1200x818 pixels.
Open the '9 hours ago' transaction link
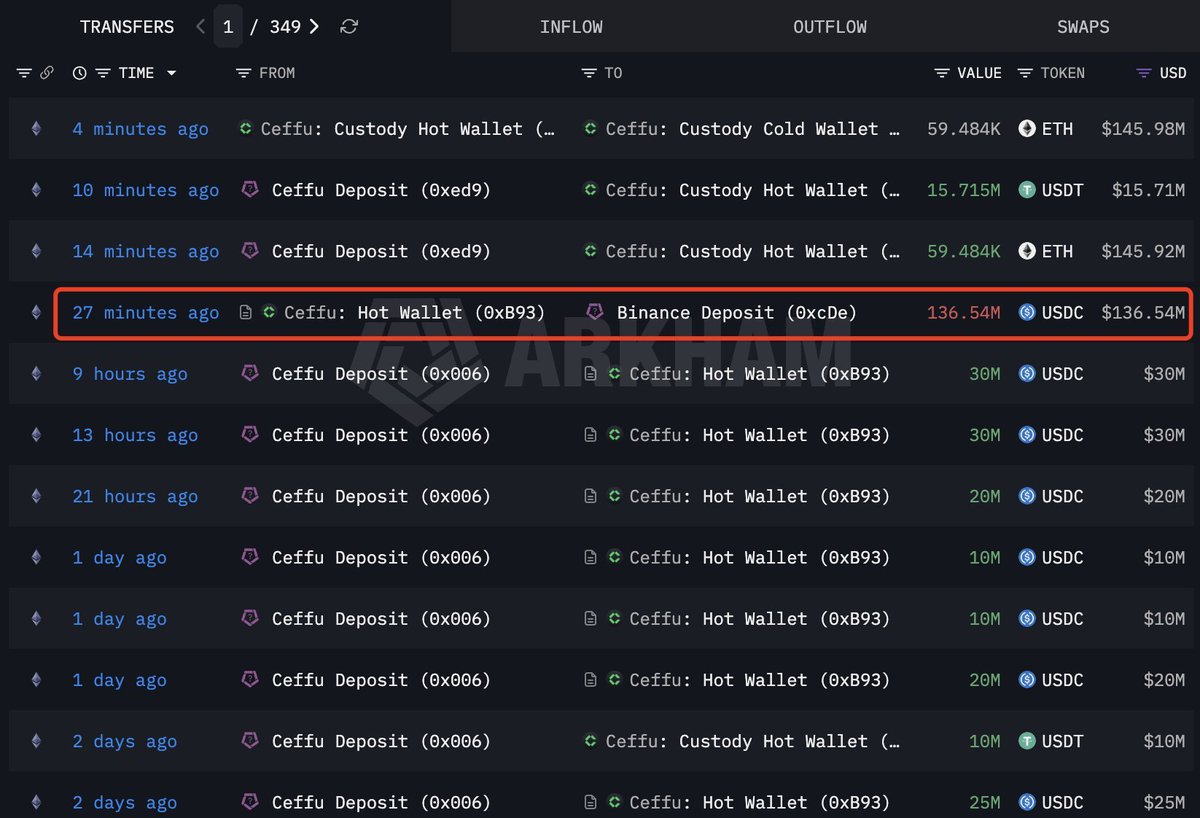coord(130,374)
